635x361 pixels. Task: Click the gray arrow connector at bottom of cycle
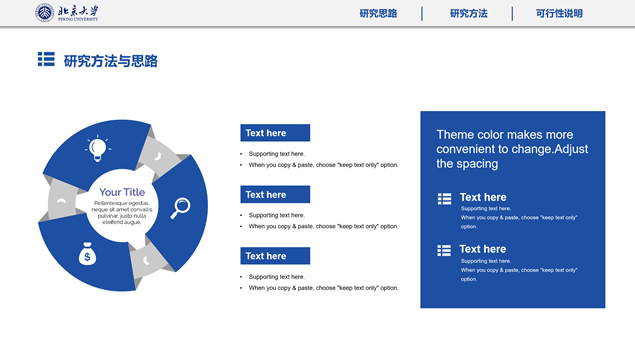[x=147, y=261]
